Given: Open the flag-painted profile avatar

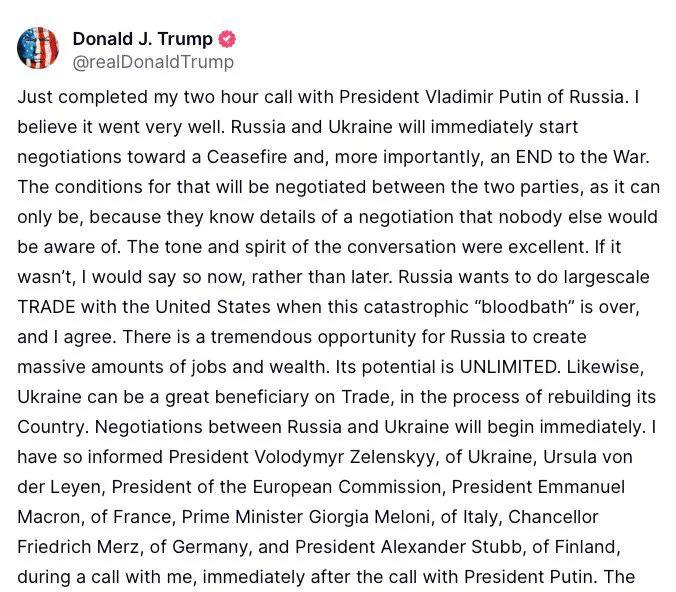Looking at the screenshot, I should (x=38, y=48).
